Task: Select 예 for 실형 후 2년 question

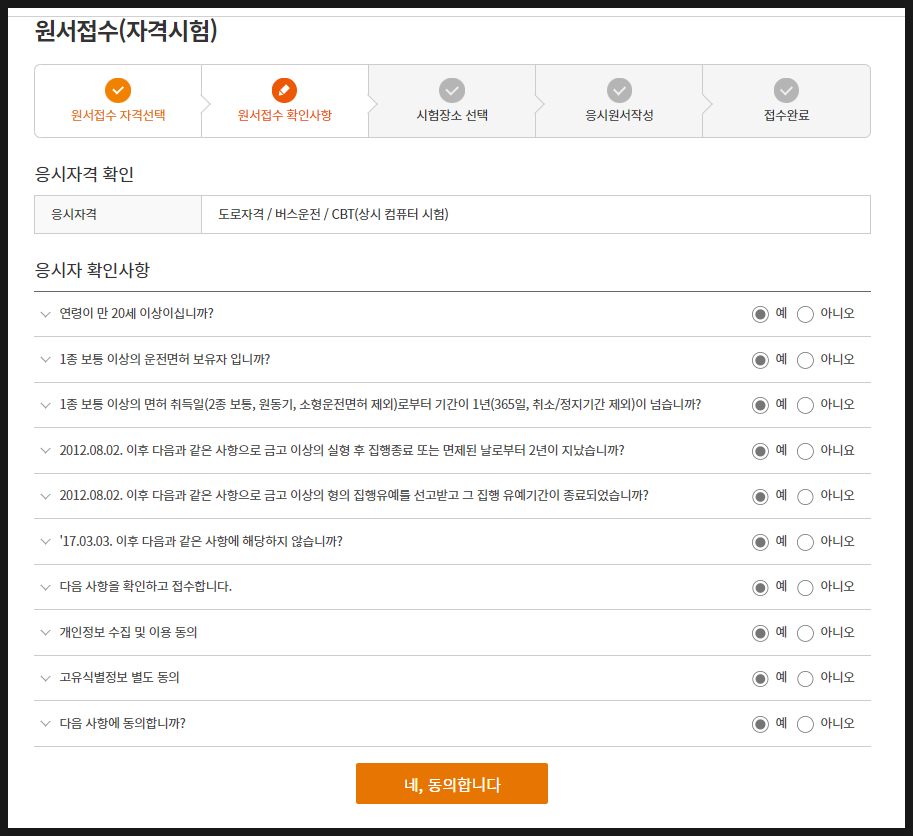Action: point(760,451)
